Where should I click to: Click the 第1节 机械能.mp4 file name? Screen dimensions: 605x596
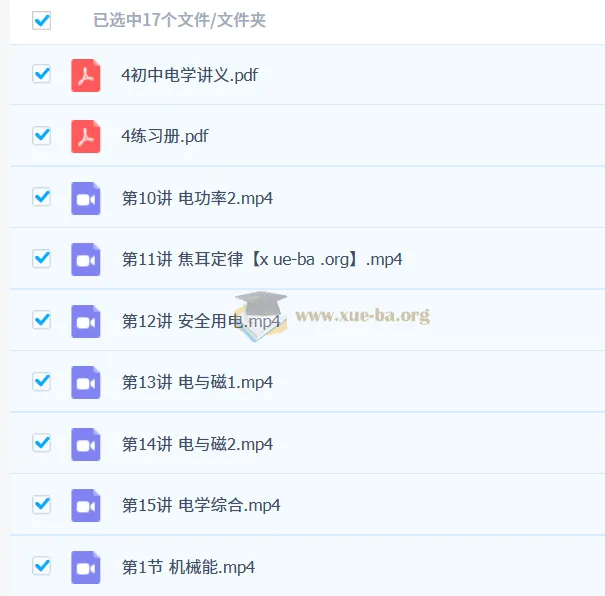coord(188,567)
